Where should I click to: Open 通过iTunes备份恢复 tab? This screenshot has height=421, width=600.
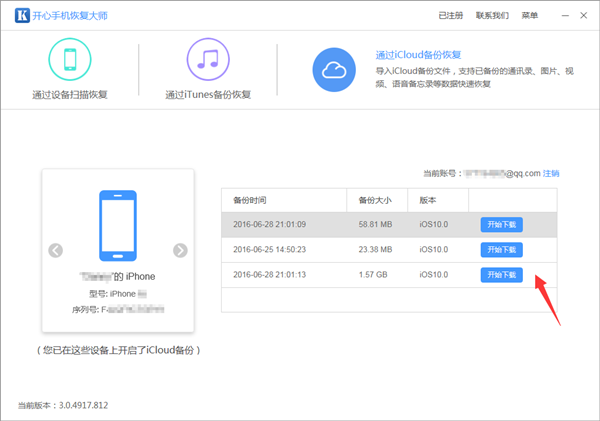[208, 95]
